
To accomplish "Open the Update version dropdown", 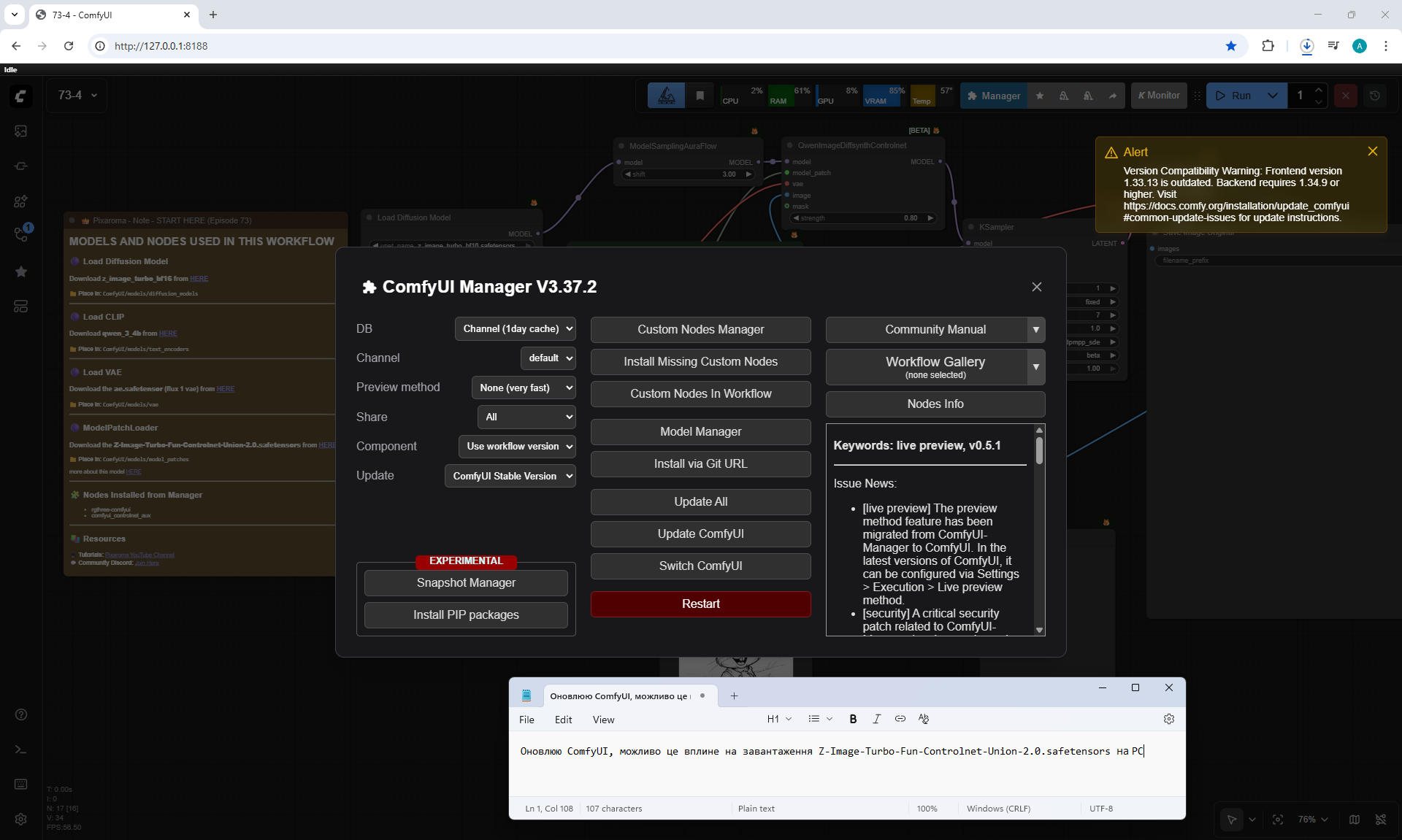I will [x=510, y=476].
